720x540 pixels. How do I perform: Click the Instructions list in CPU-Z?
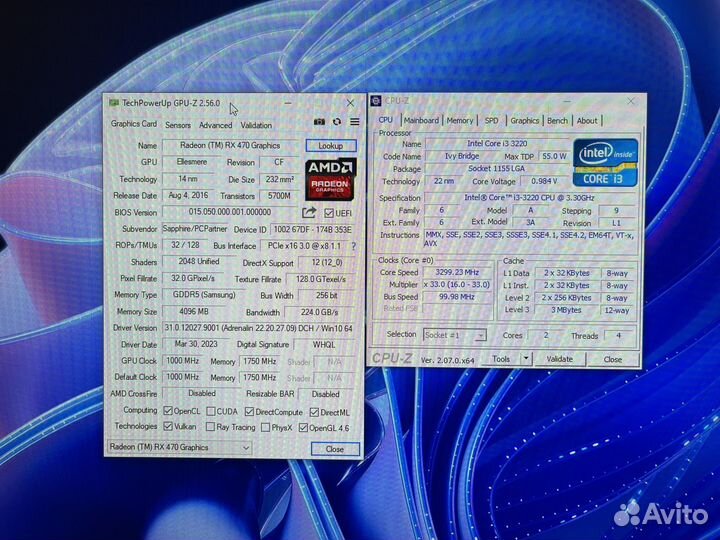click(529, 239)
